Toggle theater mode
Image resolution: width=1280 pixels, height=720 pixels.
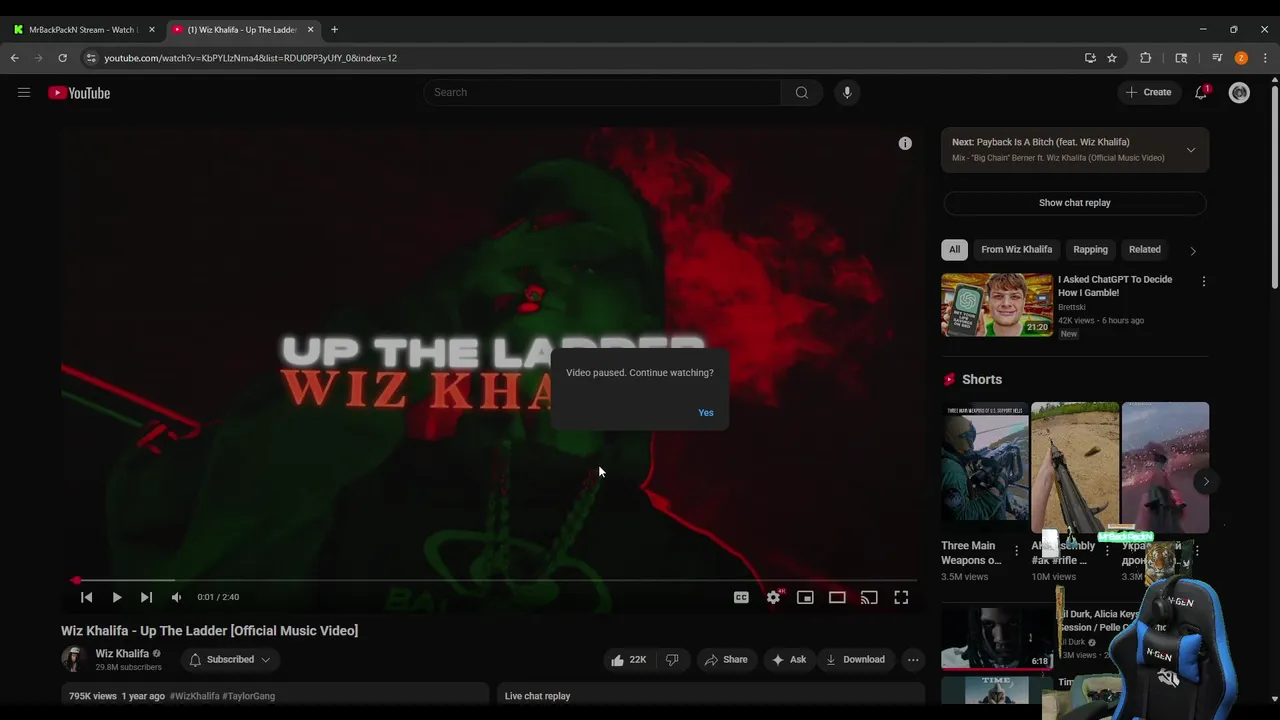pyautogui.click(x=837, y=597)
